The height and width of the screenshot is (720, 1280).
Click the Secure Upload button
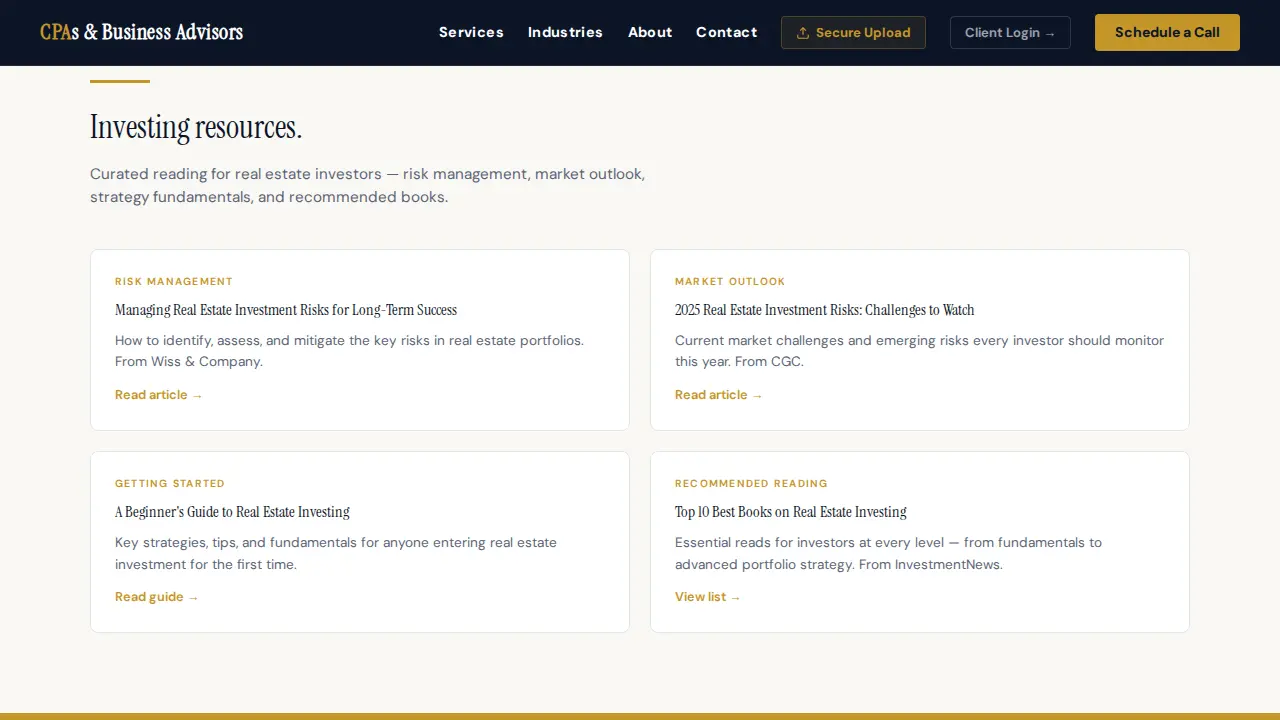[853, 32]
